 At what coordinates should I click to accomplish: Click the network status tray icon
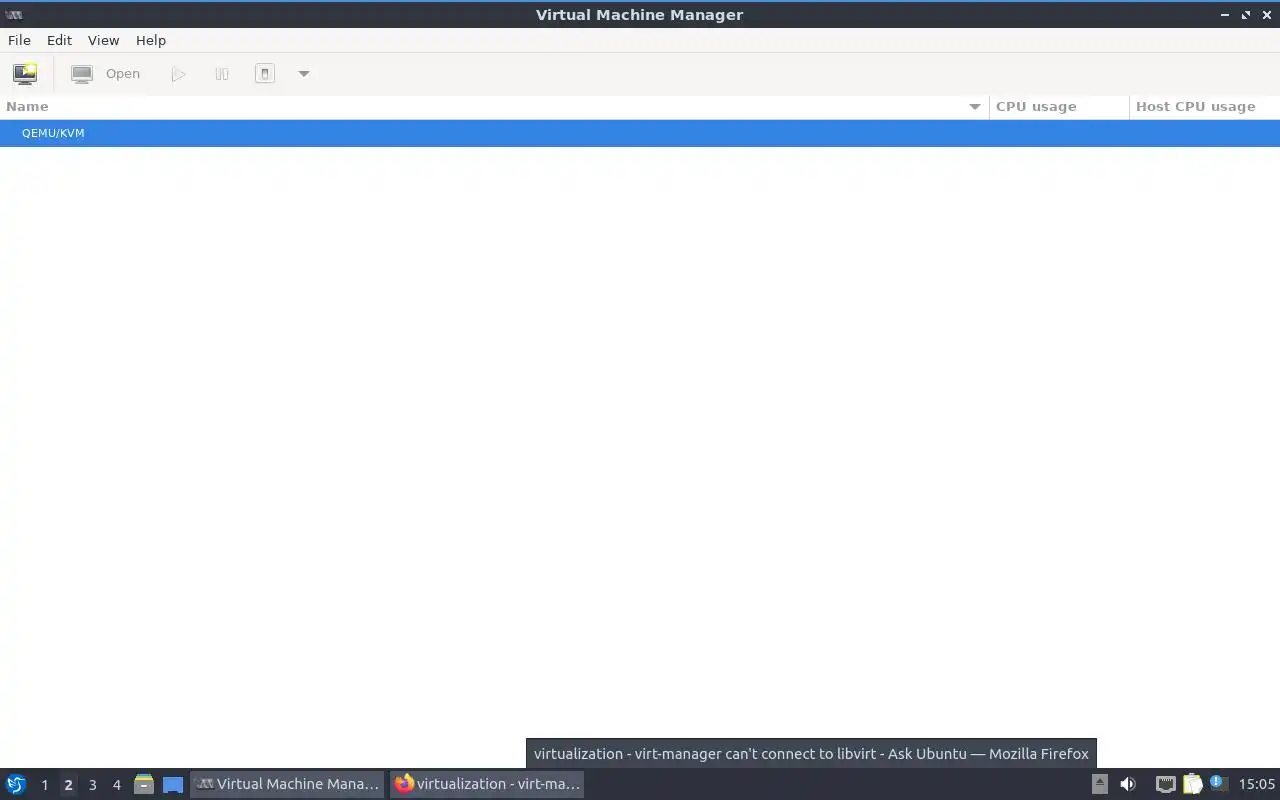coord(1165,784)
